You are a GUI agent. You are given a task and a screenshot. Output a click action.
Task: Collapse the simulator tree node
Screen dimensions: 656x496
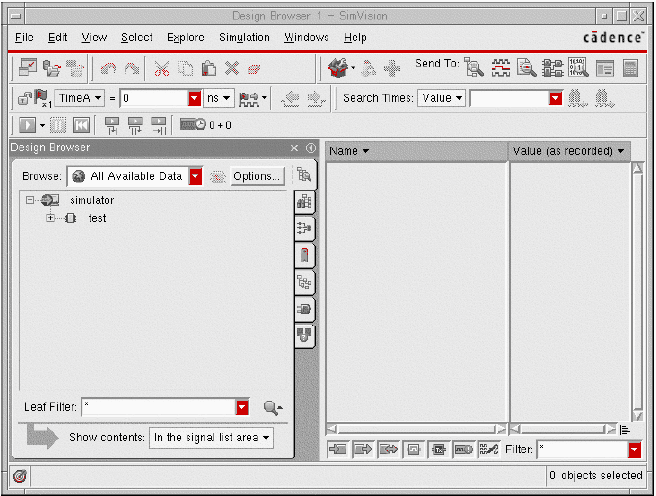[x=30, y=200]
